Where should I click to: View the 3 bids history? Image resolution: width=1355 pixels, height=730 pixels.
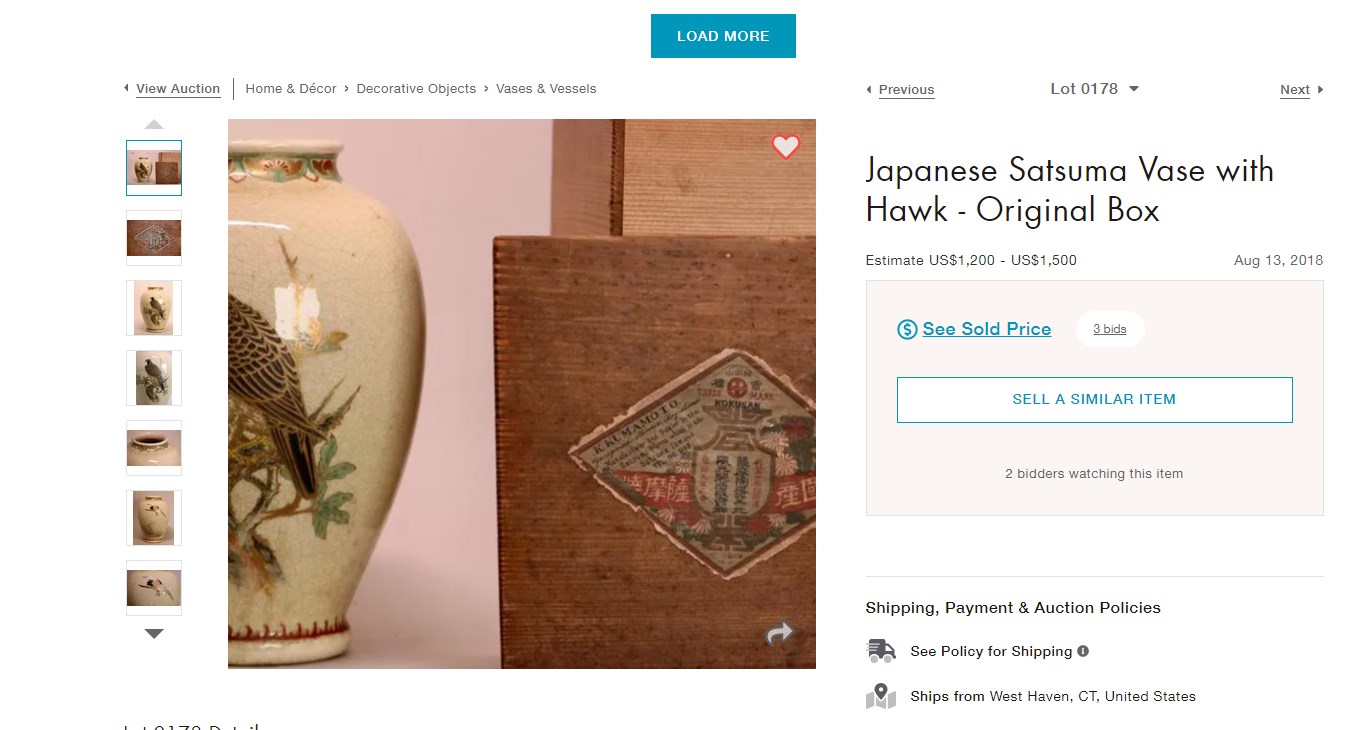tap(1109, 329)
